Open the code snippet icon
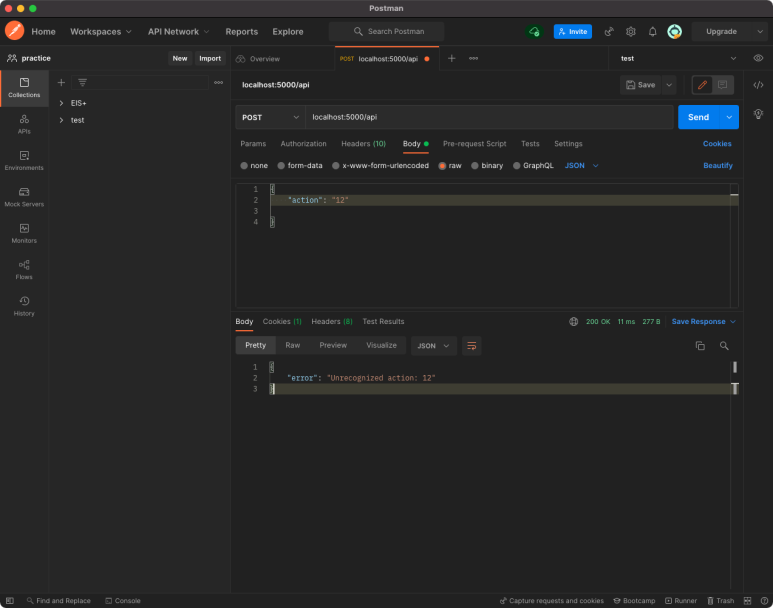773x608 pixels. (x=758, y=85)
